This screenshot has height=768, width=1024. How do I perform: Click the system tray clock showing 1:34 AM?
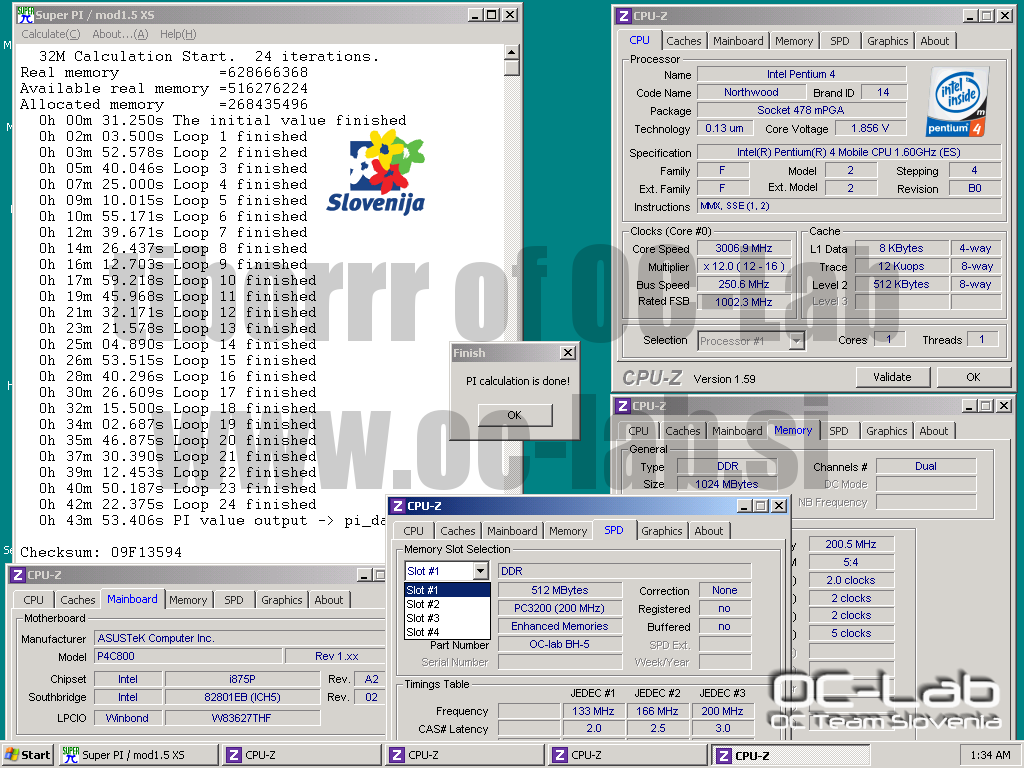click(x=990, y=755)
